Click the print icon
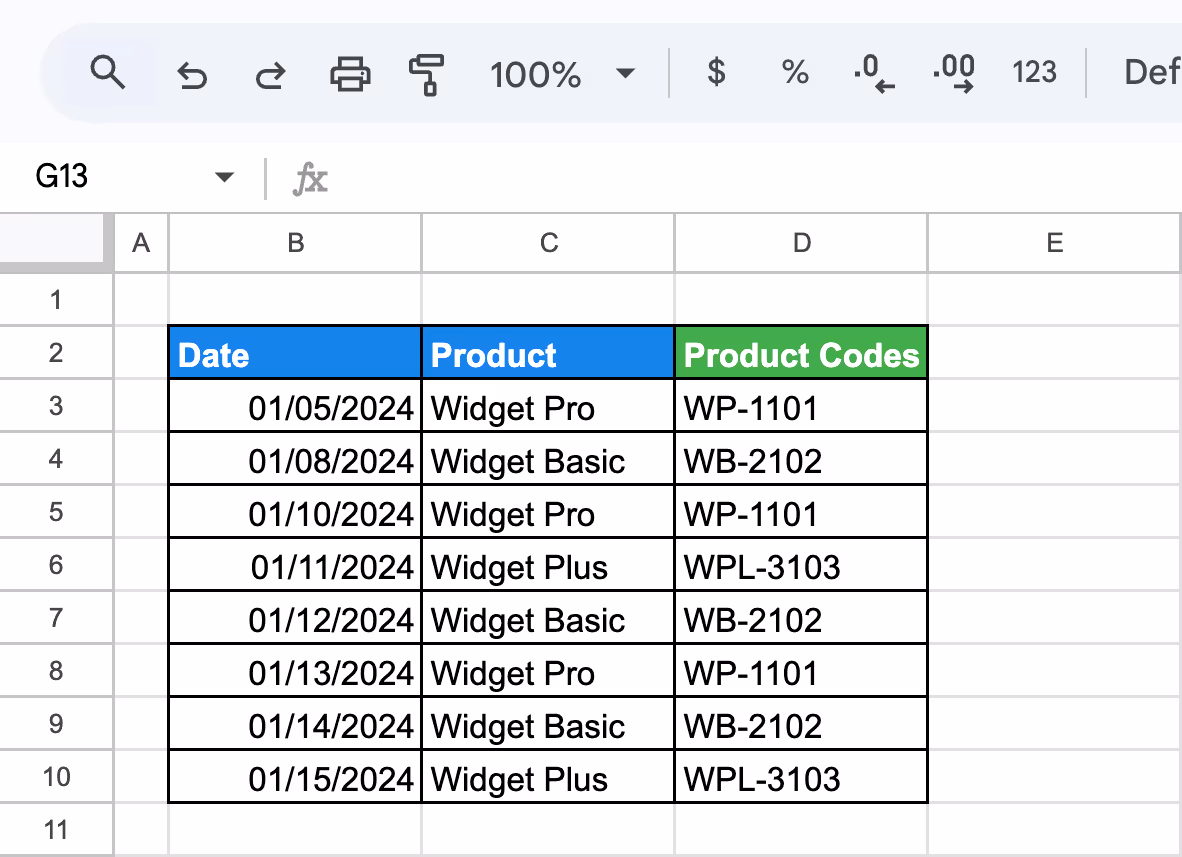The width and height of the screenshot is (1182, 857). (350, 74)
